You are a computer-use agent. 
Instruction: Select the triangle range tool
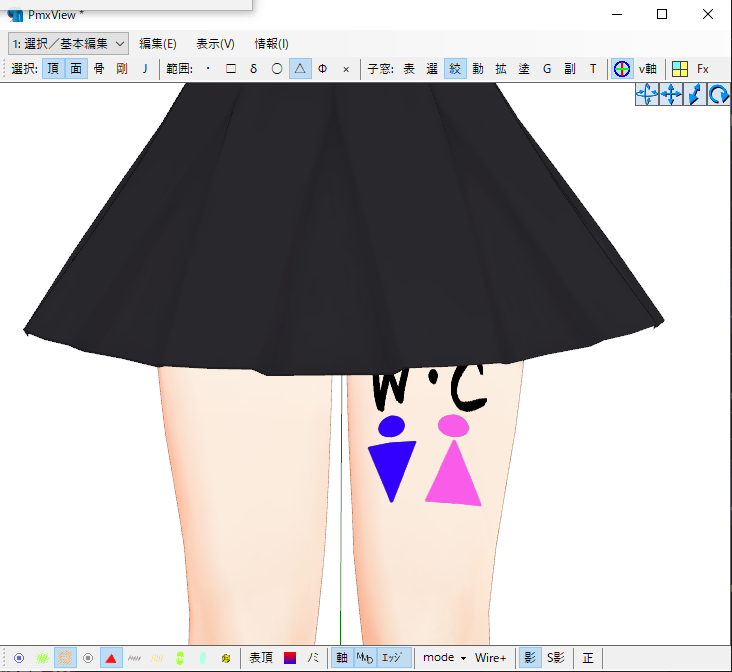tap(300, 69)
